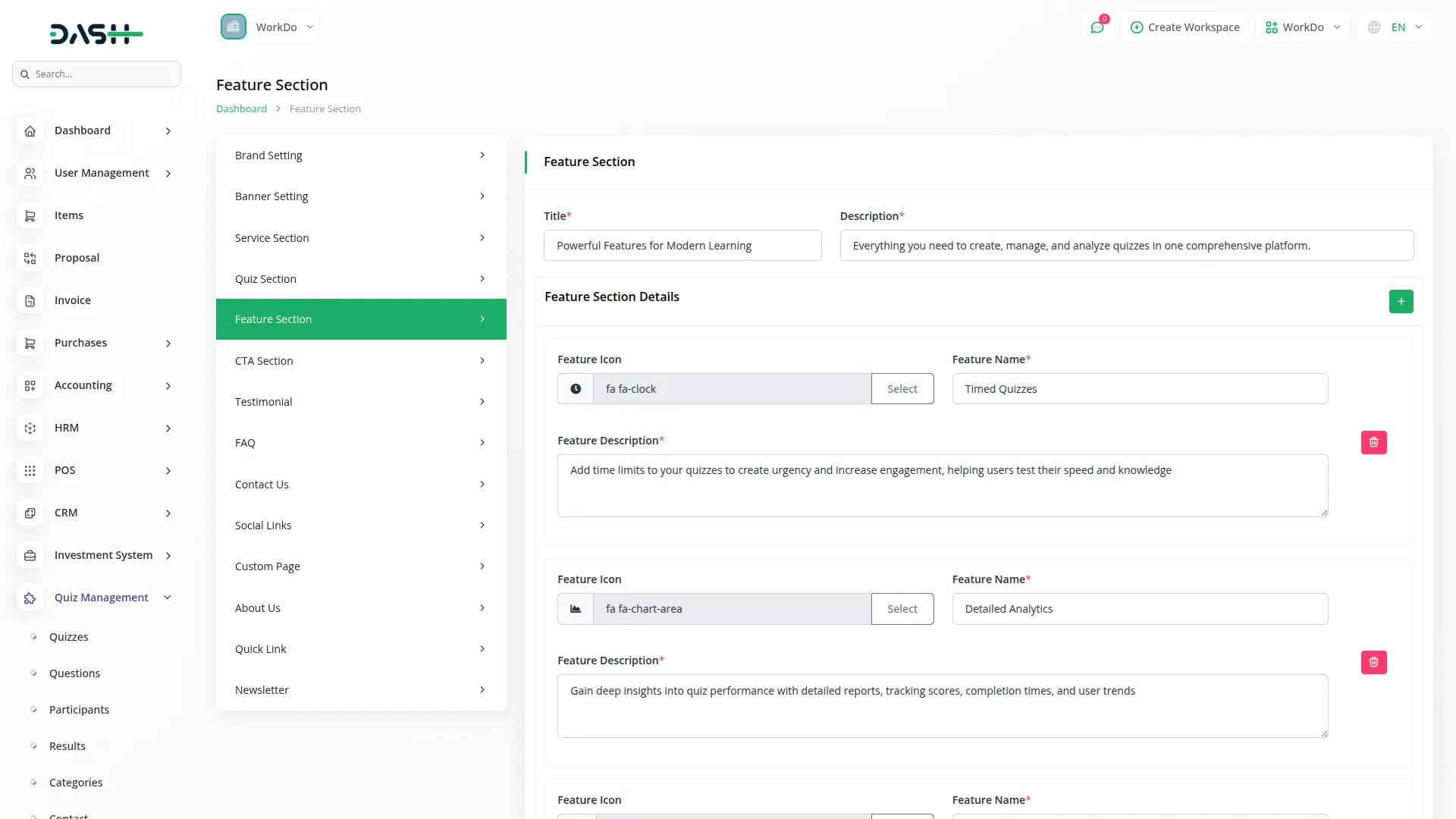The width and height of the screenshot is (1456, 819).
Task: Click the green add feature plus button
Action: point(1401,302)
